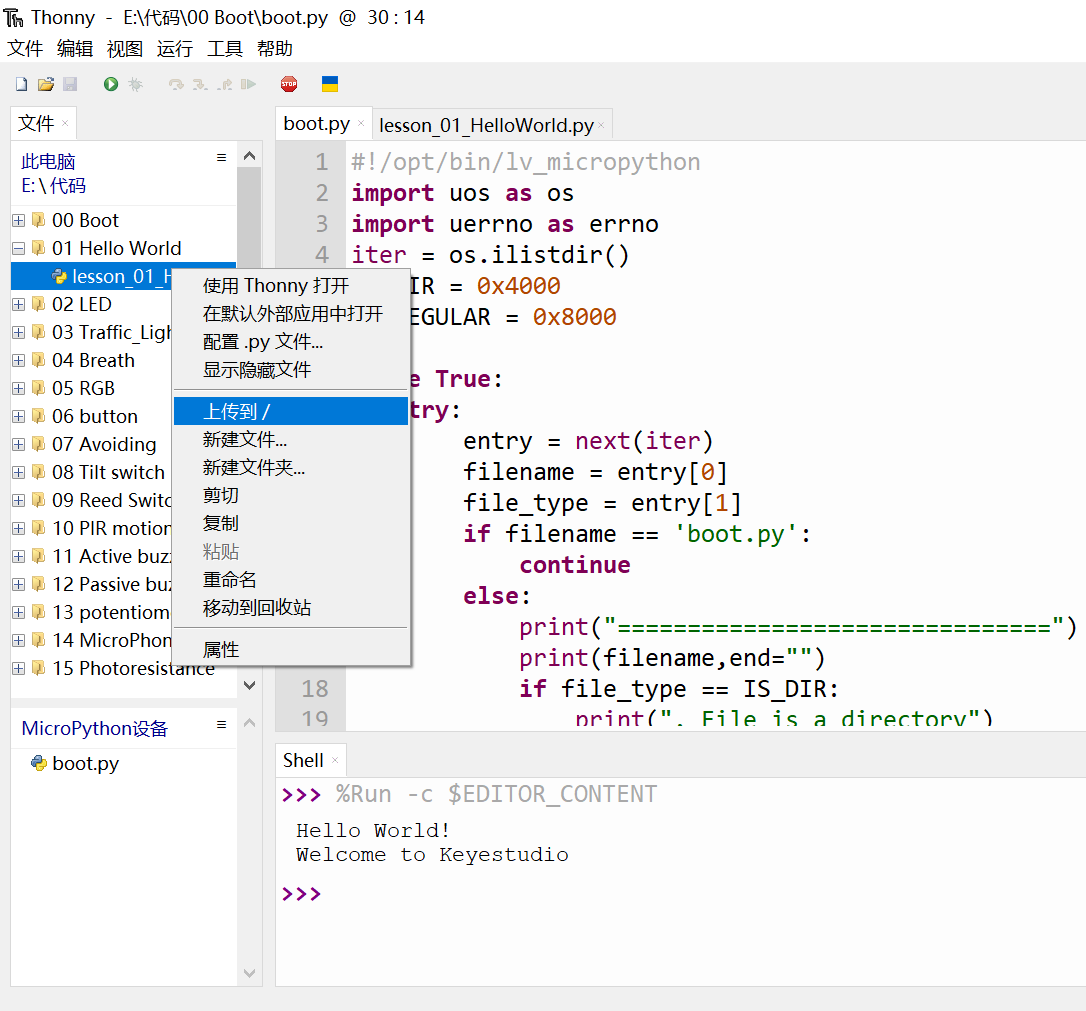Close the 文件 panel tab

65,123
